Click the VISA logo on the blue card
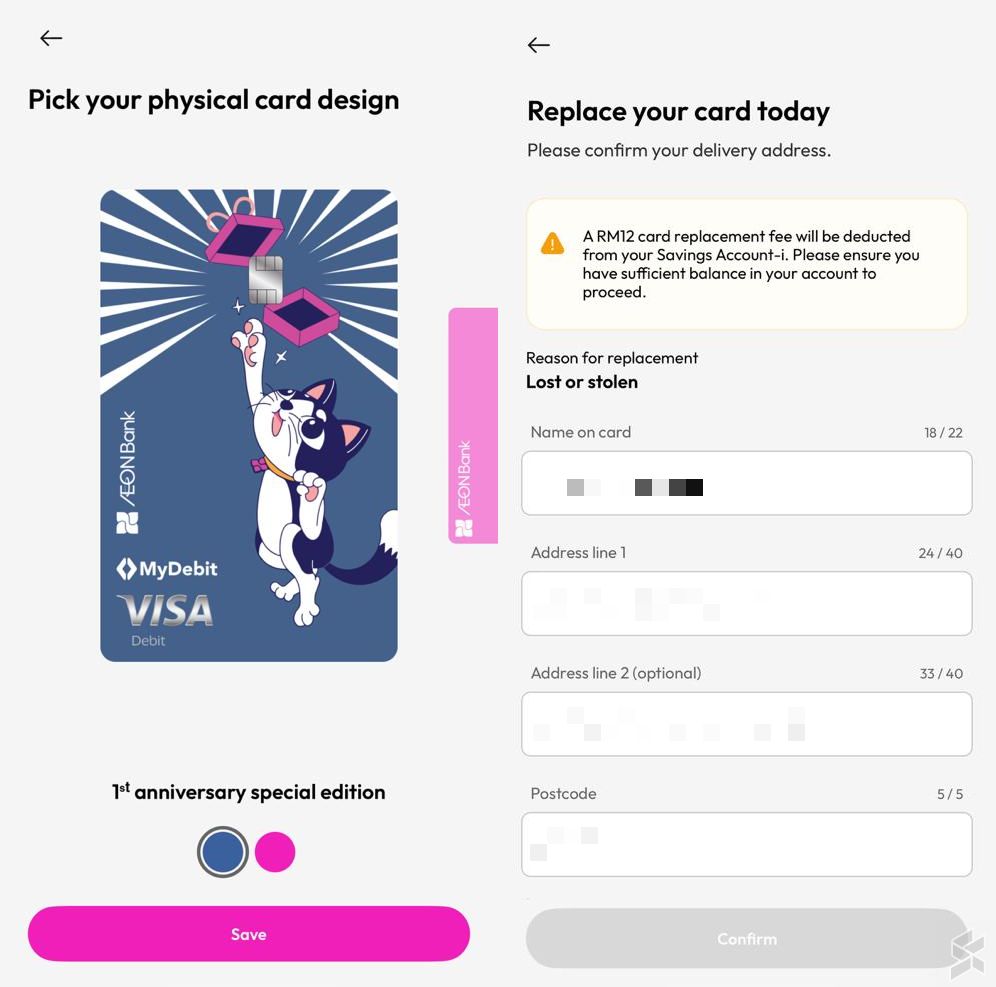Screen dimensions: 996x987 [165, 610]
